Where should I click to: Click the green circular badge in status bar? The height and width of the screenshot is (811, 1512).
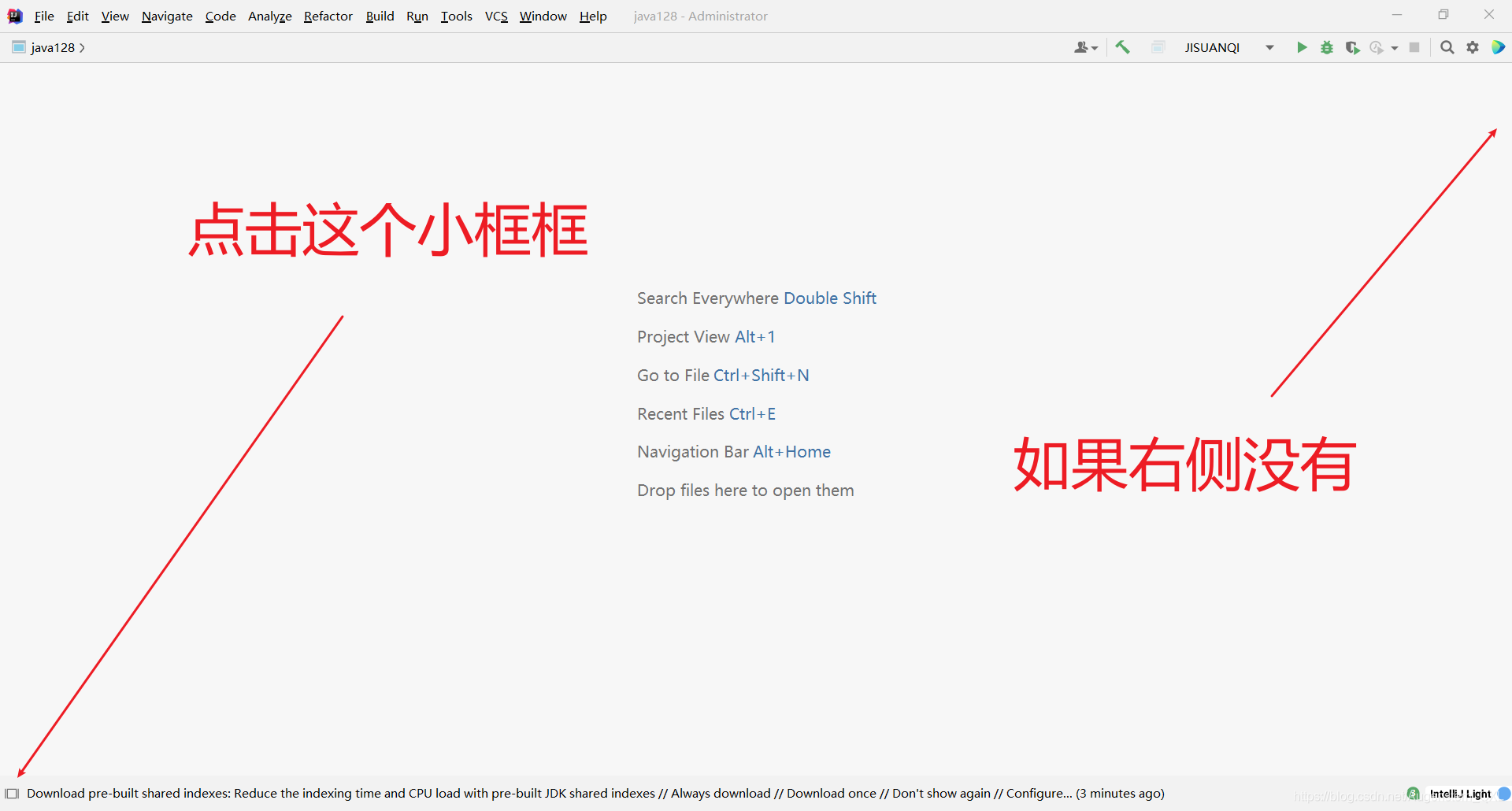pyautogui.click(x=1414, y=793)
